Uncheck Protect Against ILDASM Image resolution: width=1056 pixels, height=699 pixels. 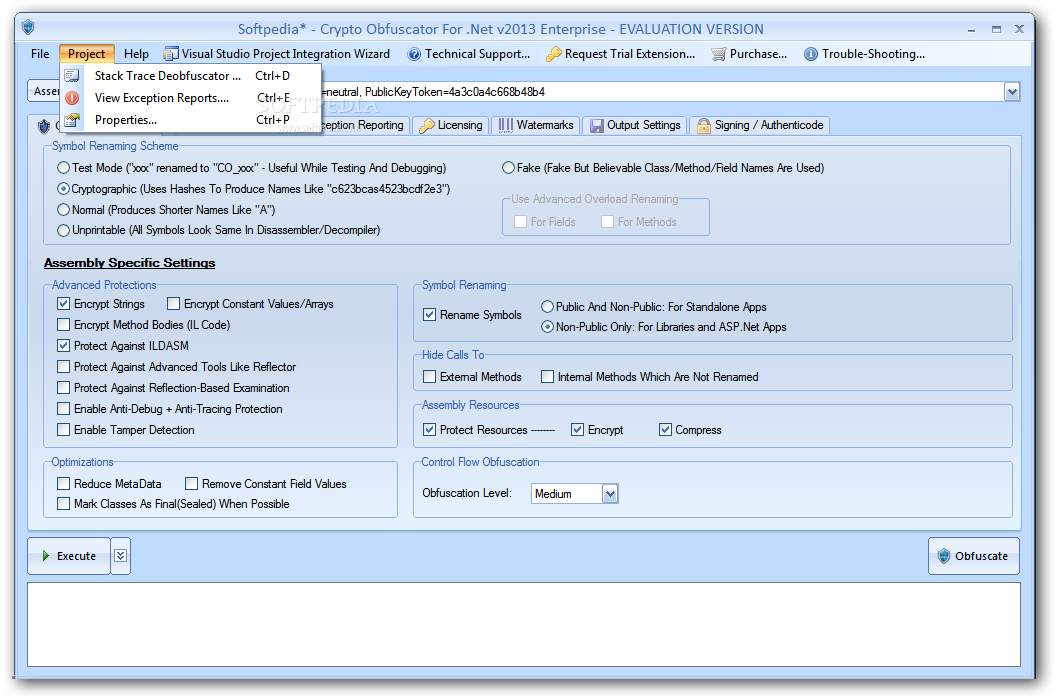coord(63,345)
